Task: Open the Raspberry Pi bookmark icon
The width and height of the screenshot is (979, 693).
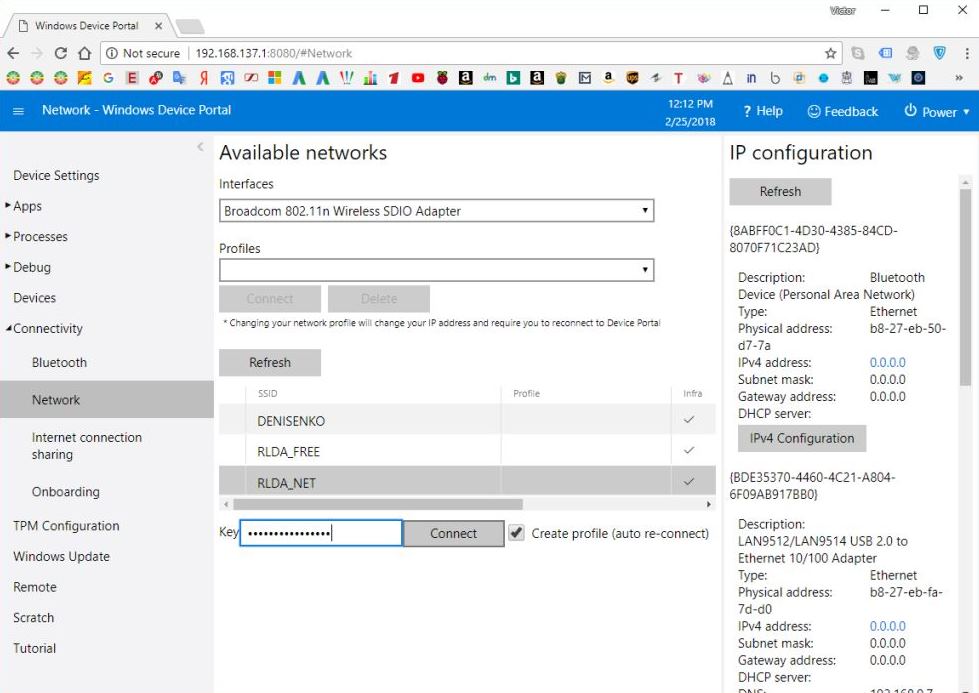Action: point(442,78)
